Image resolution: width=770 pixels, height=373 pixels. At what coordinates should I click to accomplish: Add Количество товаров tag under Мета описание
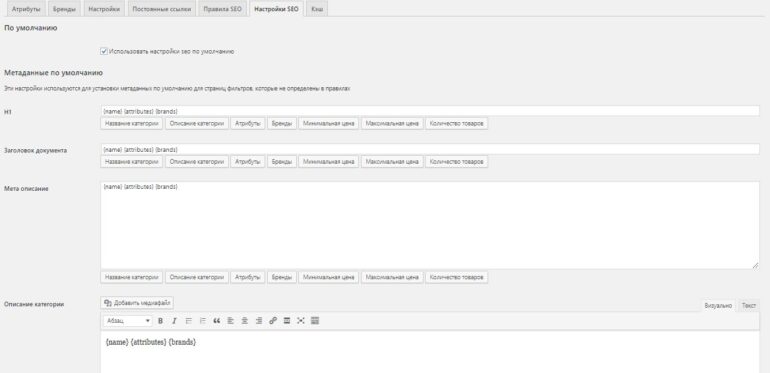point(457,277)
